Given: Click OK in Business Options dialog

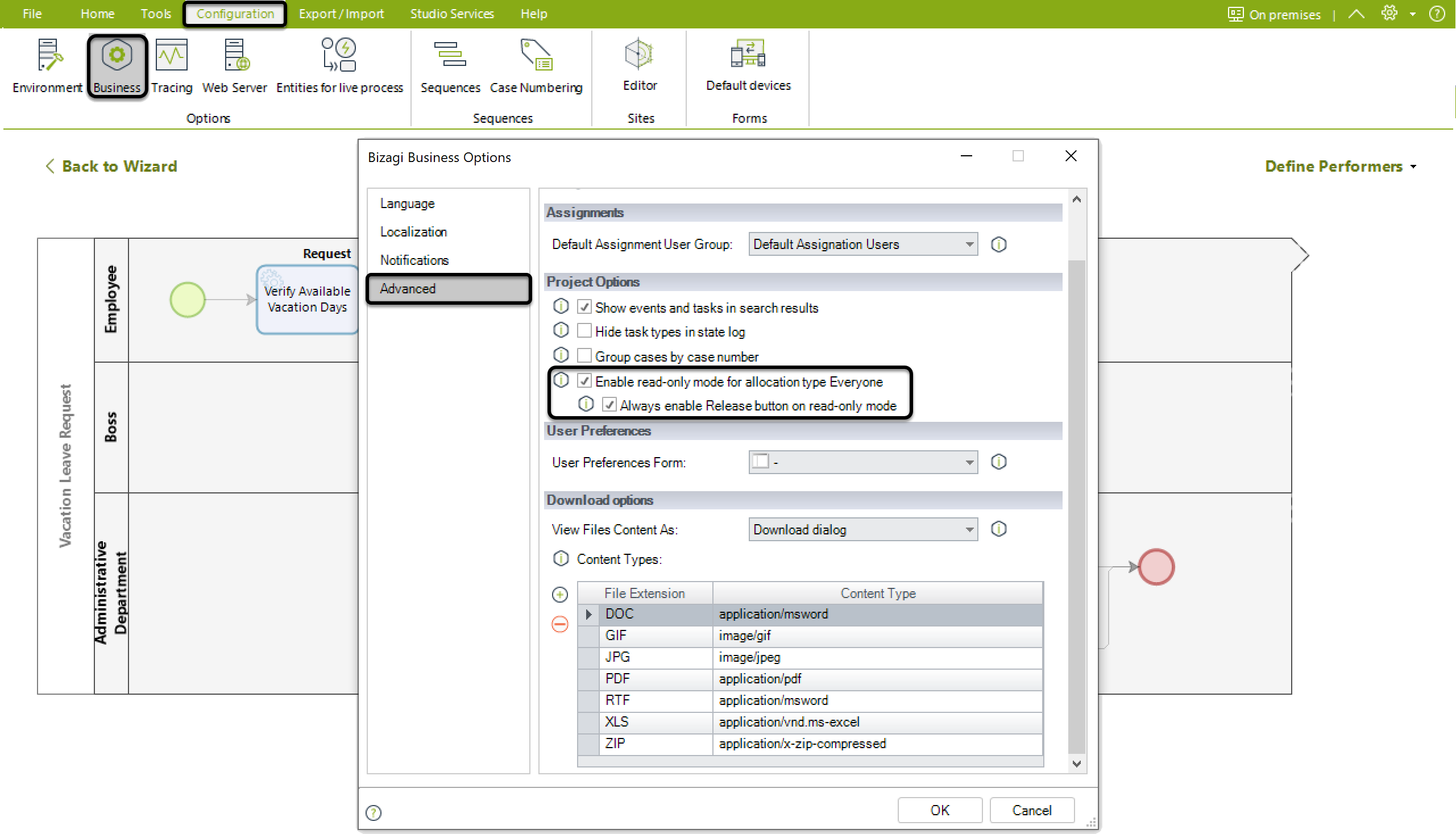Looking at the screenshot, I should pos(939,810).
